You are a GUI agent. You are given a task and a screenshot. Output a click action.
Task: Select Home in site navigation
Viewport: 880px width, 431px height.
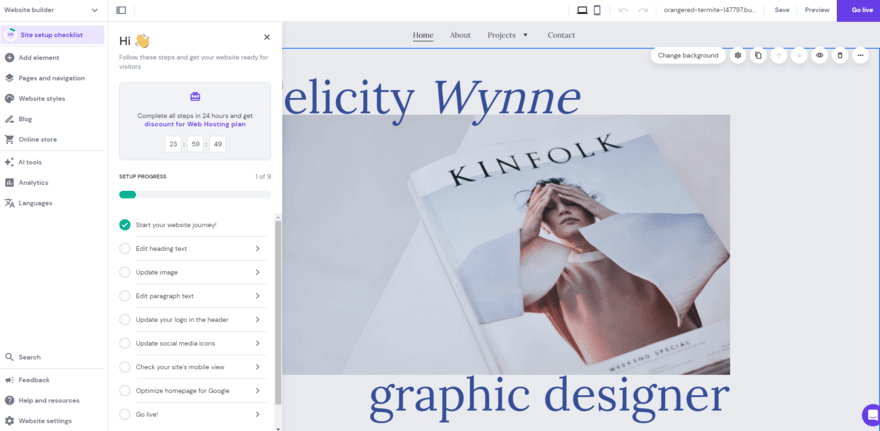(423, 35)
